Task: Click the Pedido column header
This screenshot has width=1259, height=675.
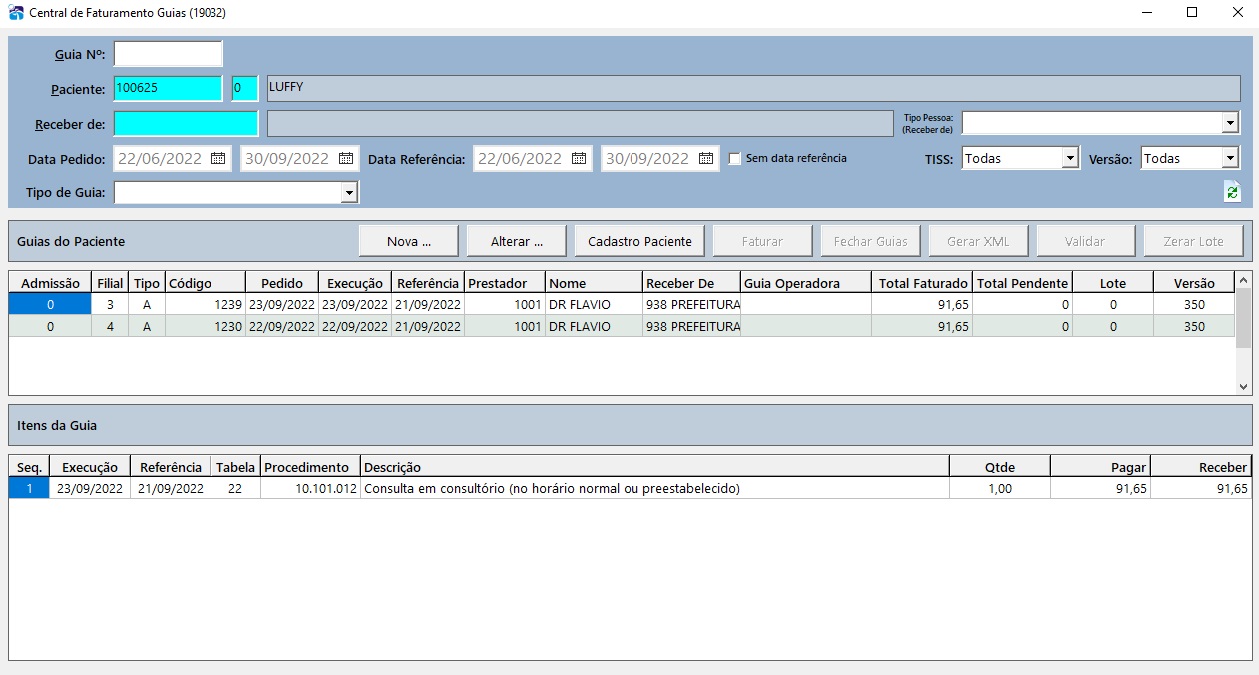Action: pyautogui.click(x=282, y=283)
